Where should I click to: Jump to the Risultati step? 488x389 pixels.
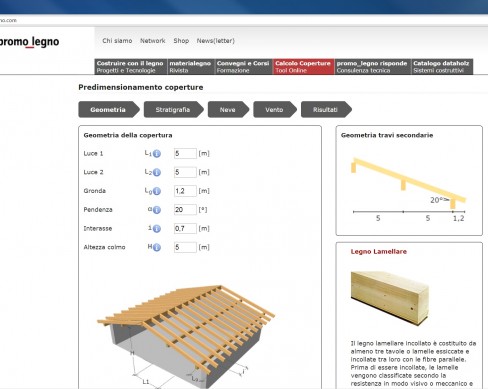pyautogui.click(x=326, y=110)
